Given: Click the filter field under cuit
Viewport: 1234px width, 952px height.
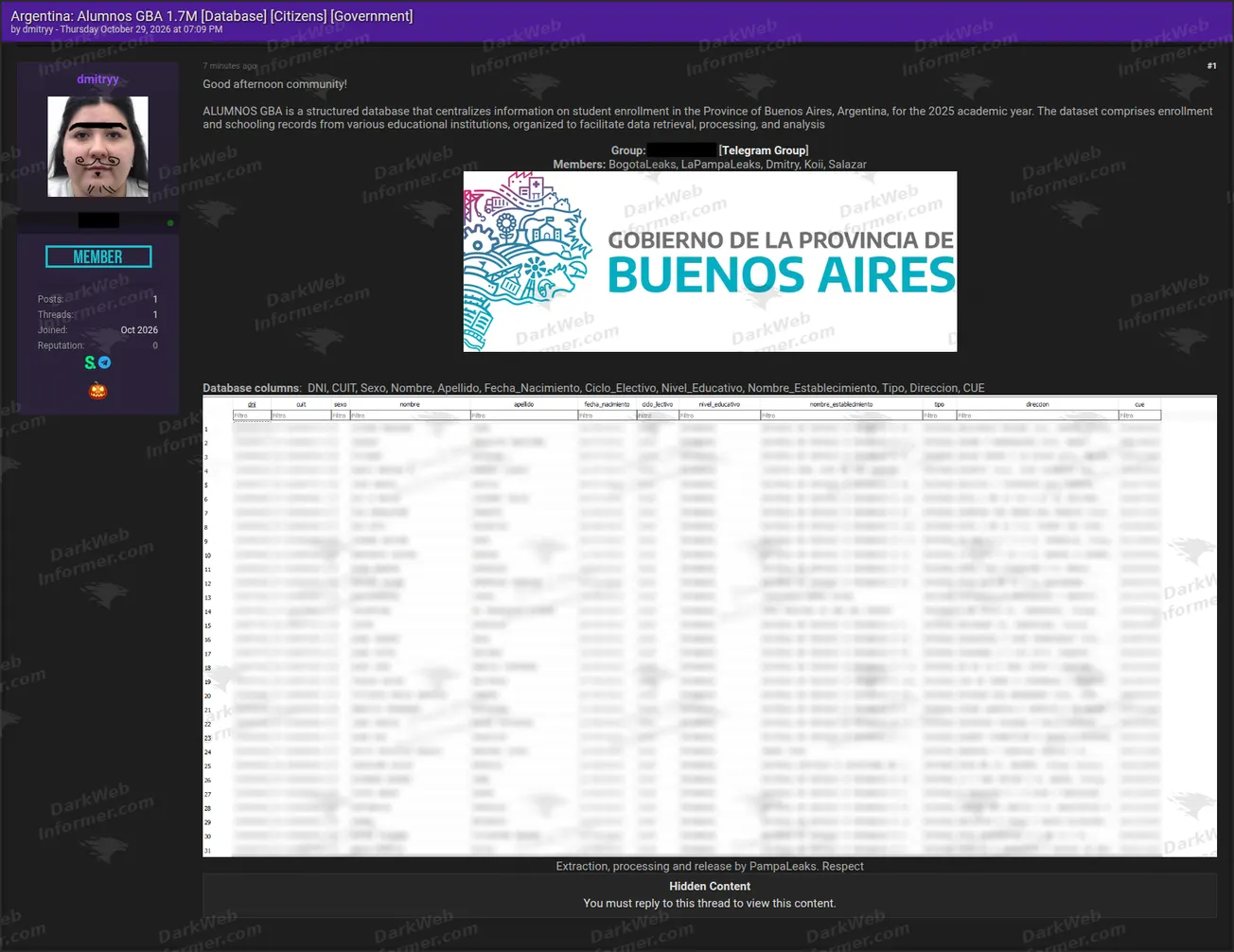Looking at the screenshot, I should (301, 415).
